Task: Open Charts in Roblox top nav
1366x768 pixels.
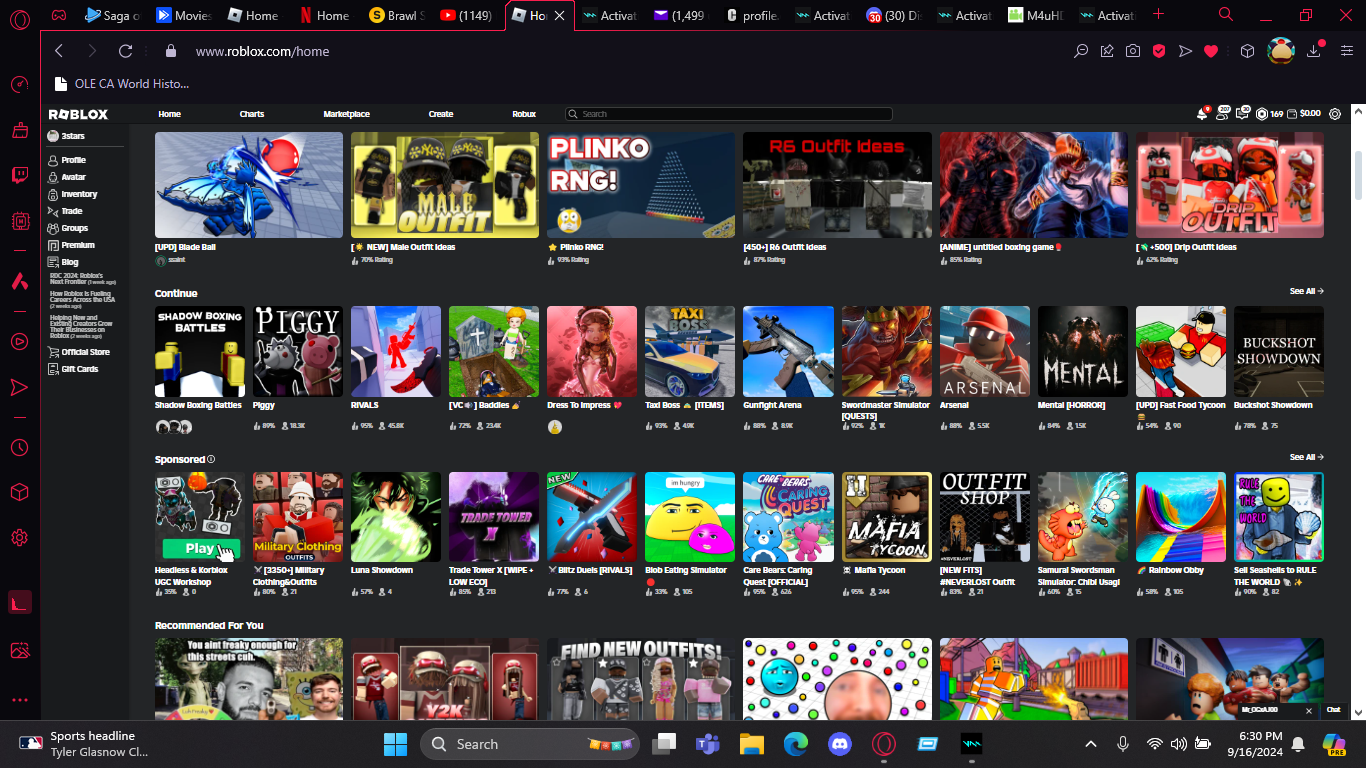Action: (252, 114)
